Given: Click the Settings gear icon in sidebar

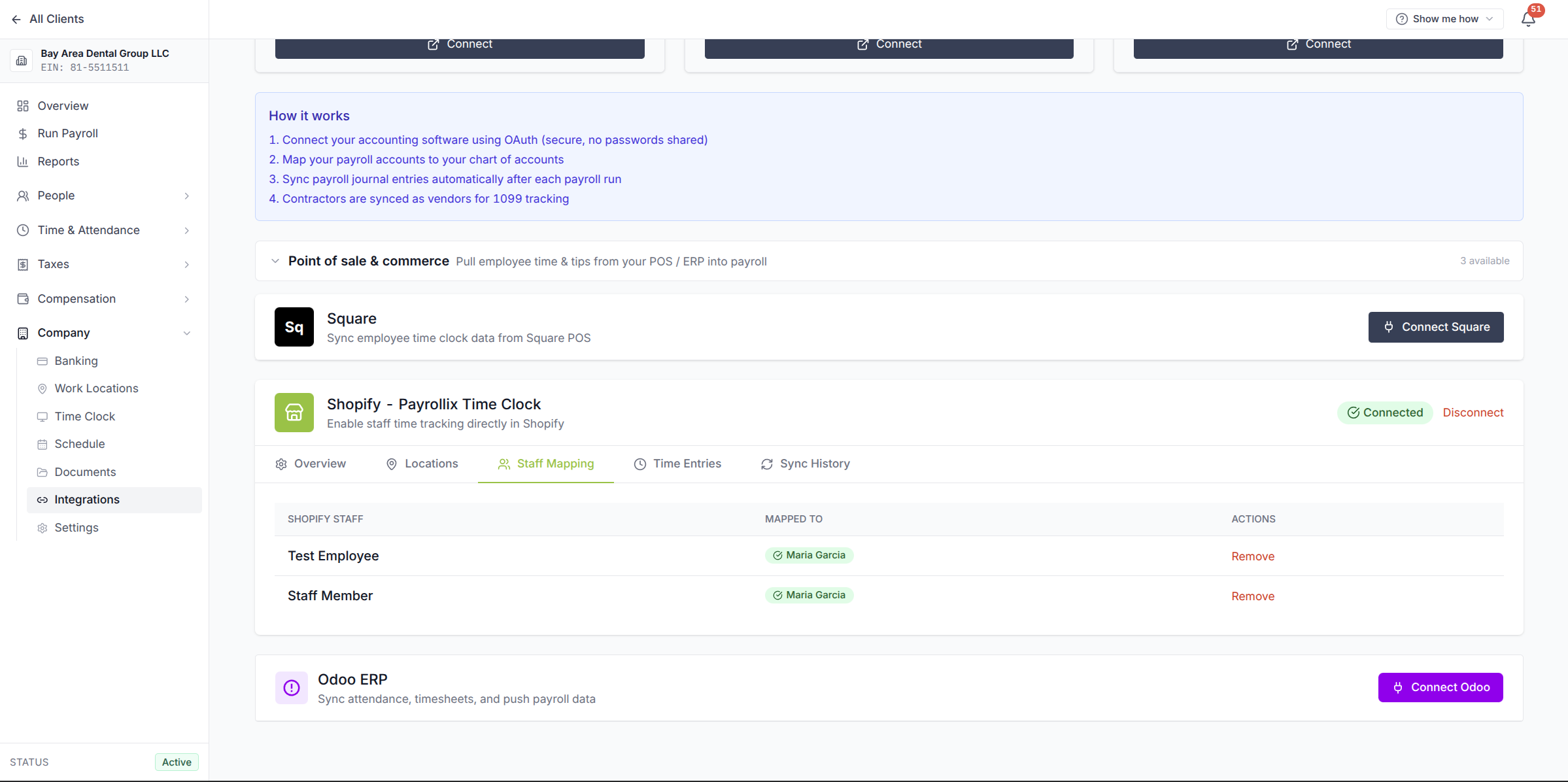Looking at the screenshot, I should point(43,528).
